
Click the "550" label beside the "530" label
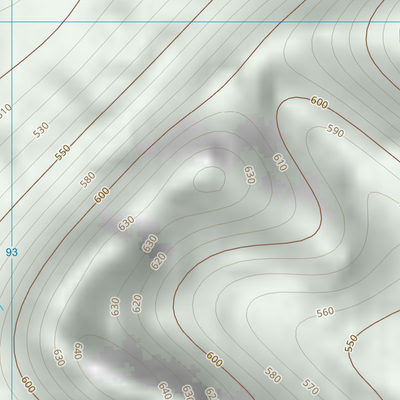tap(63, 153)
